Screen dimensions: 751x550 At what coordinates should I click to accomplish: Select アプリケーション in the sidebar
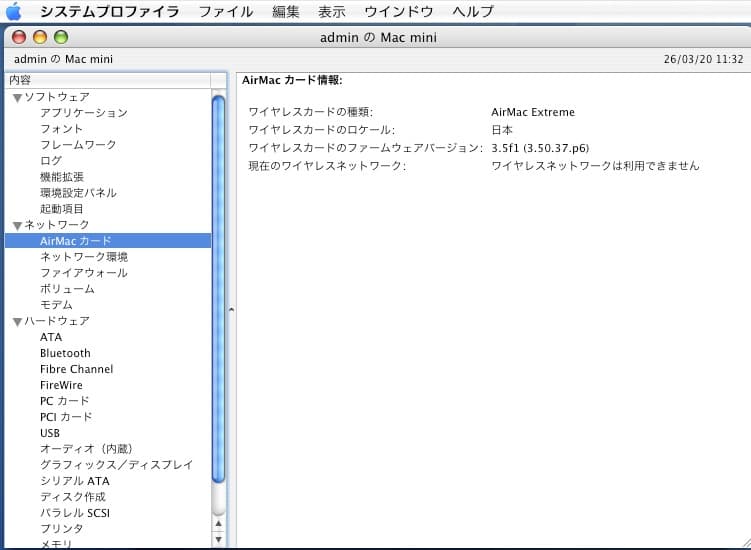pos(84,113)
